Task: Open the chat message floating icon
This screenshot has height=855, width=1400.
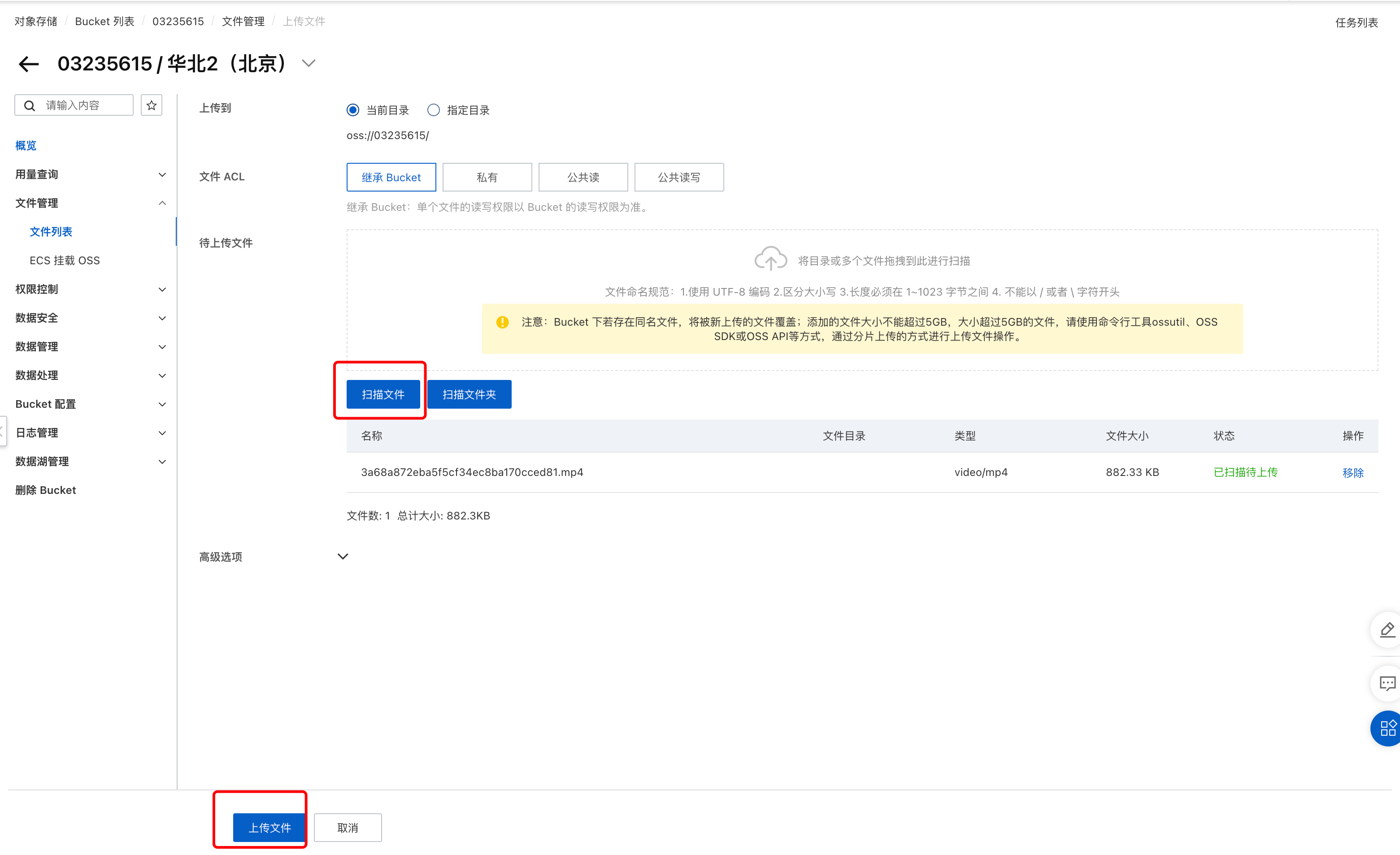Action: (1387, 683)
